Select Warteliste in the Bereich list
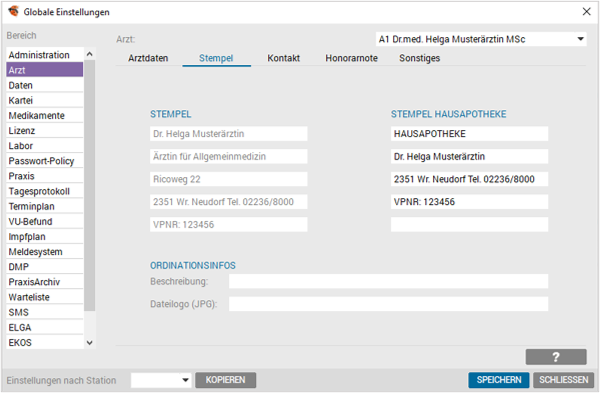600x393 pixels. pyautogui.click(x=45, y=297)
